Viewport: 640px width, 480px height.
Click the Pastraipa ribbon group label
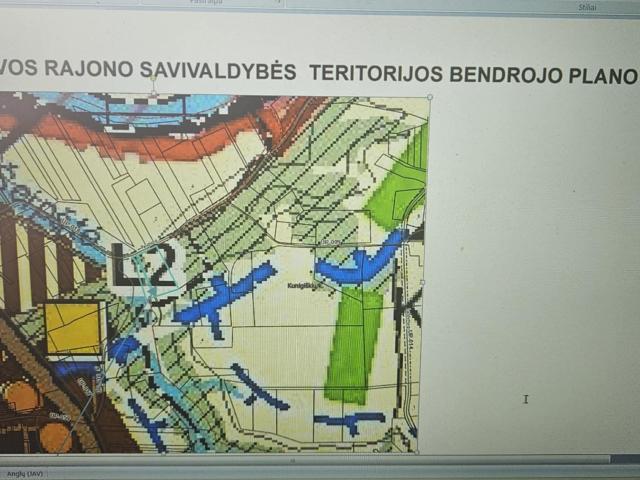(206, 3)
